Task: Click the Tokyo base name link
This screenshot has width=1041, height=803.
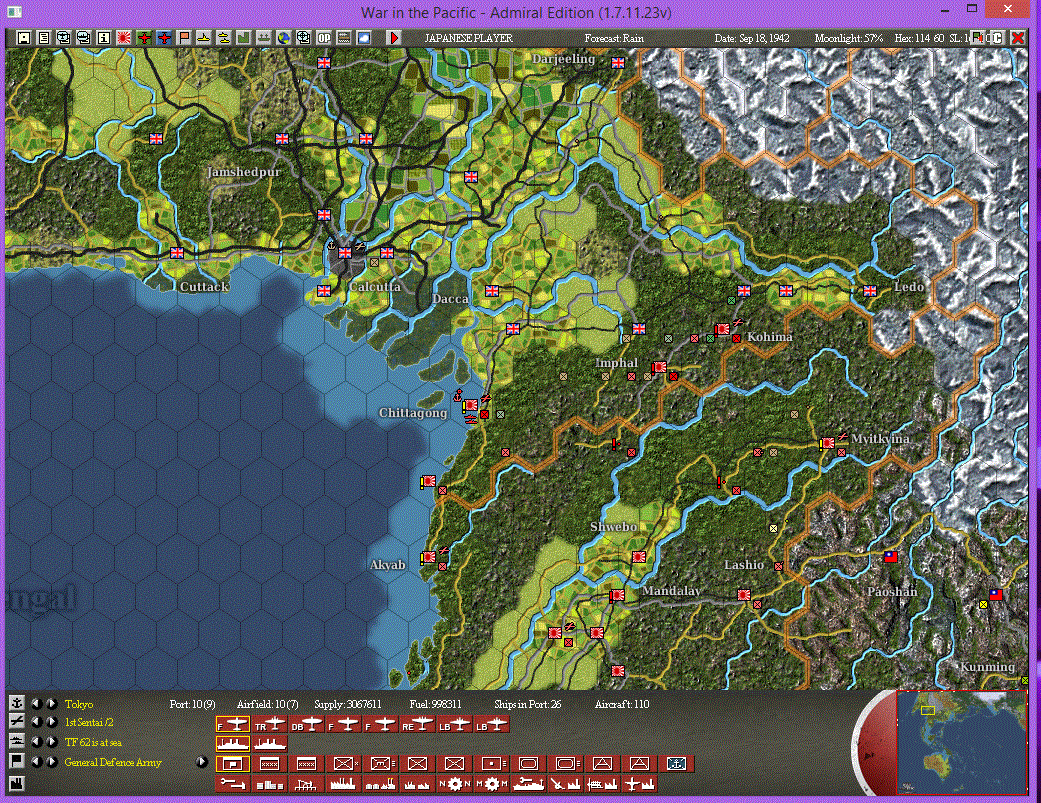Action: pos(79,704)
